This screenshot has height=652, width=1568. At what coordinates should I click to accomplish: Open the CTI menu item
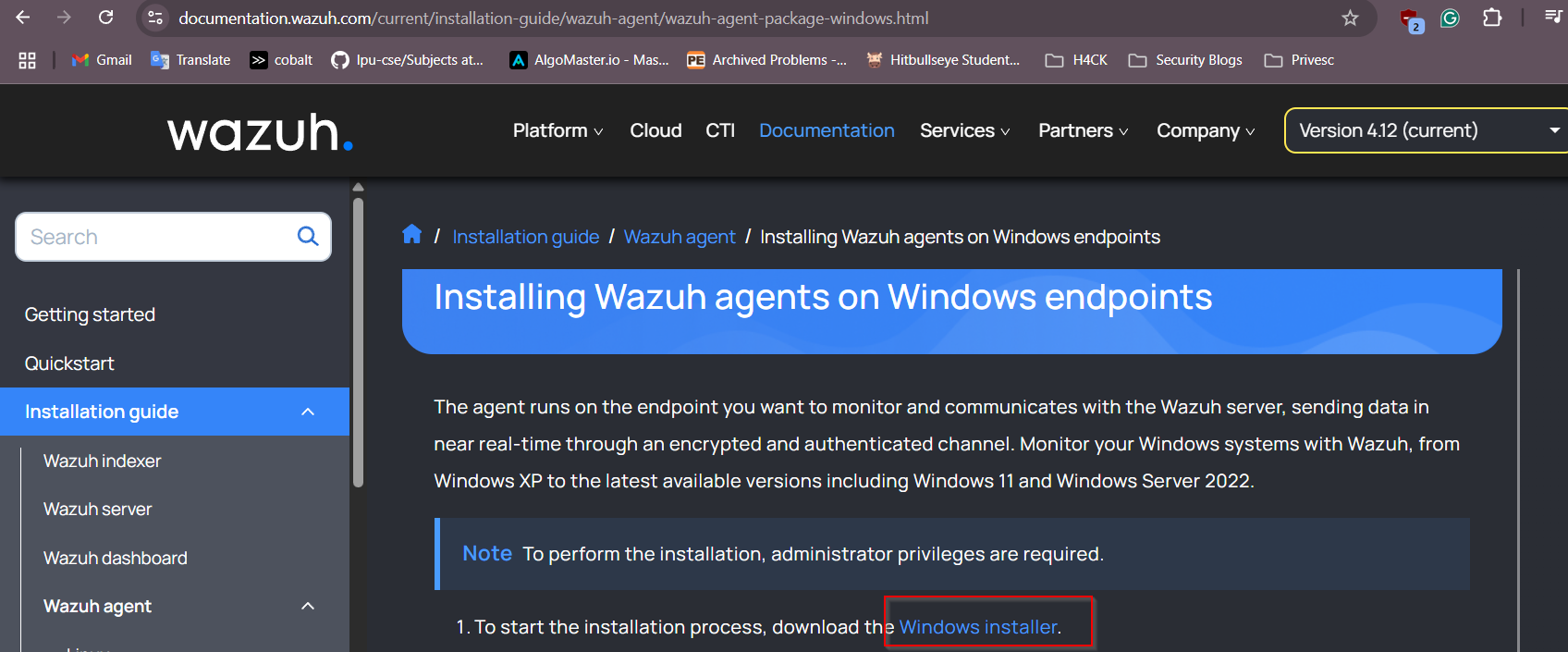(720, 130)
